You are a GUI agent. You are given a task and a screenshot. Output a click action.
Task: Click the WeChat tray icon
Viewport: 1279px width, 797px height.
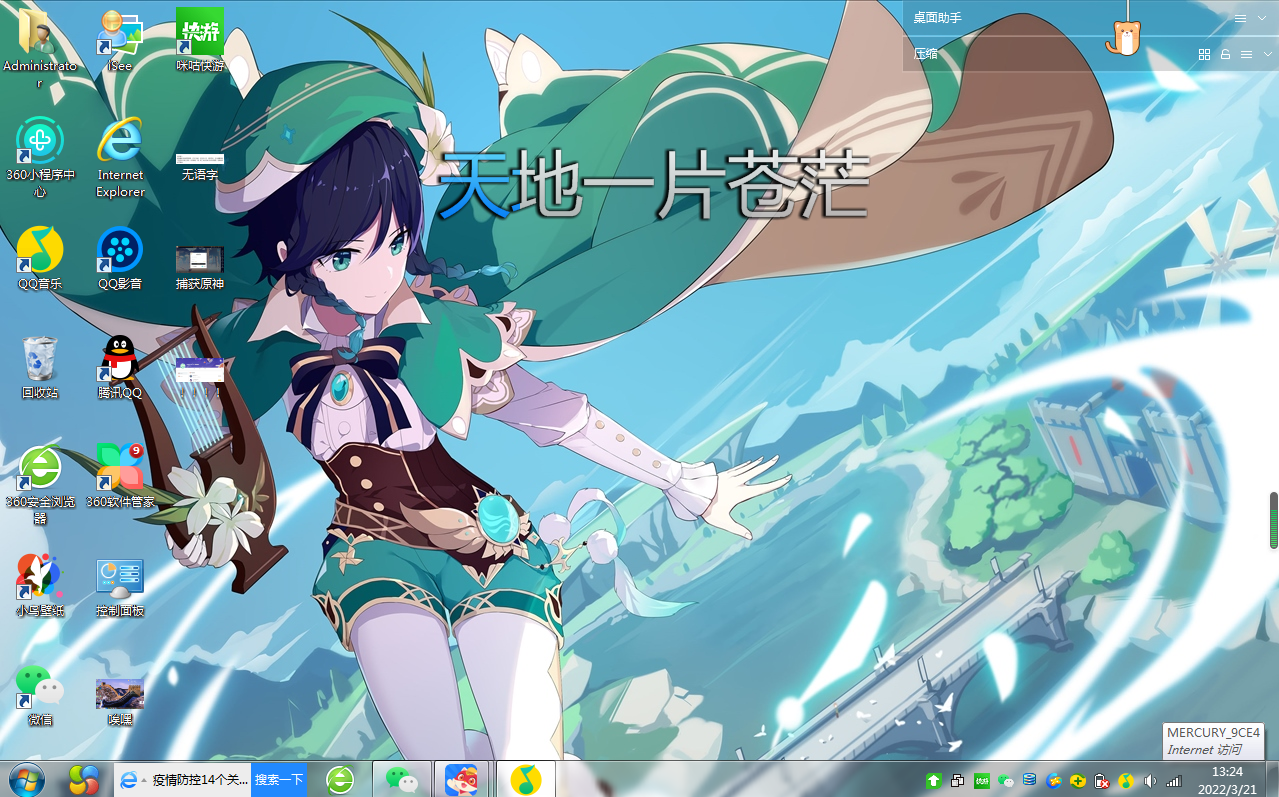pyautogui.click(x=1006, y=780)
